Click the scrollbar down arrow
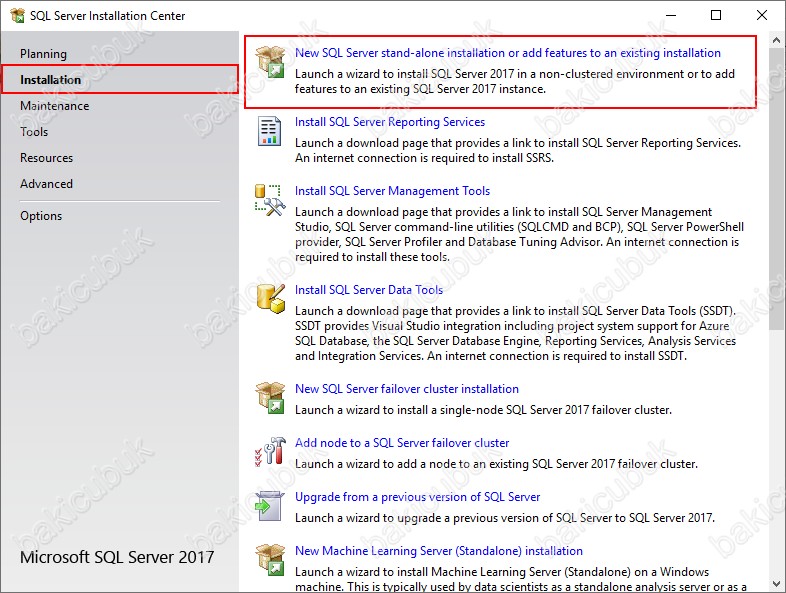This screenshot has width=786, height=593. (x=777, y=584)
